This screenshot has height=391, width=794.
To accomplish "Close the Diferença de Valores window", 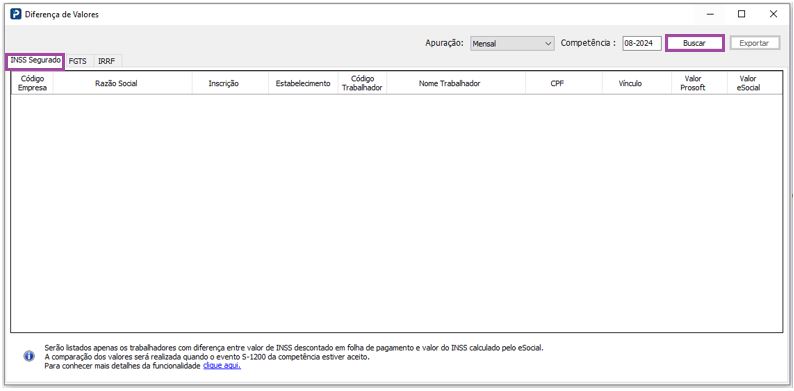I will (773, 14).
